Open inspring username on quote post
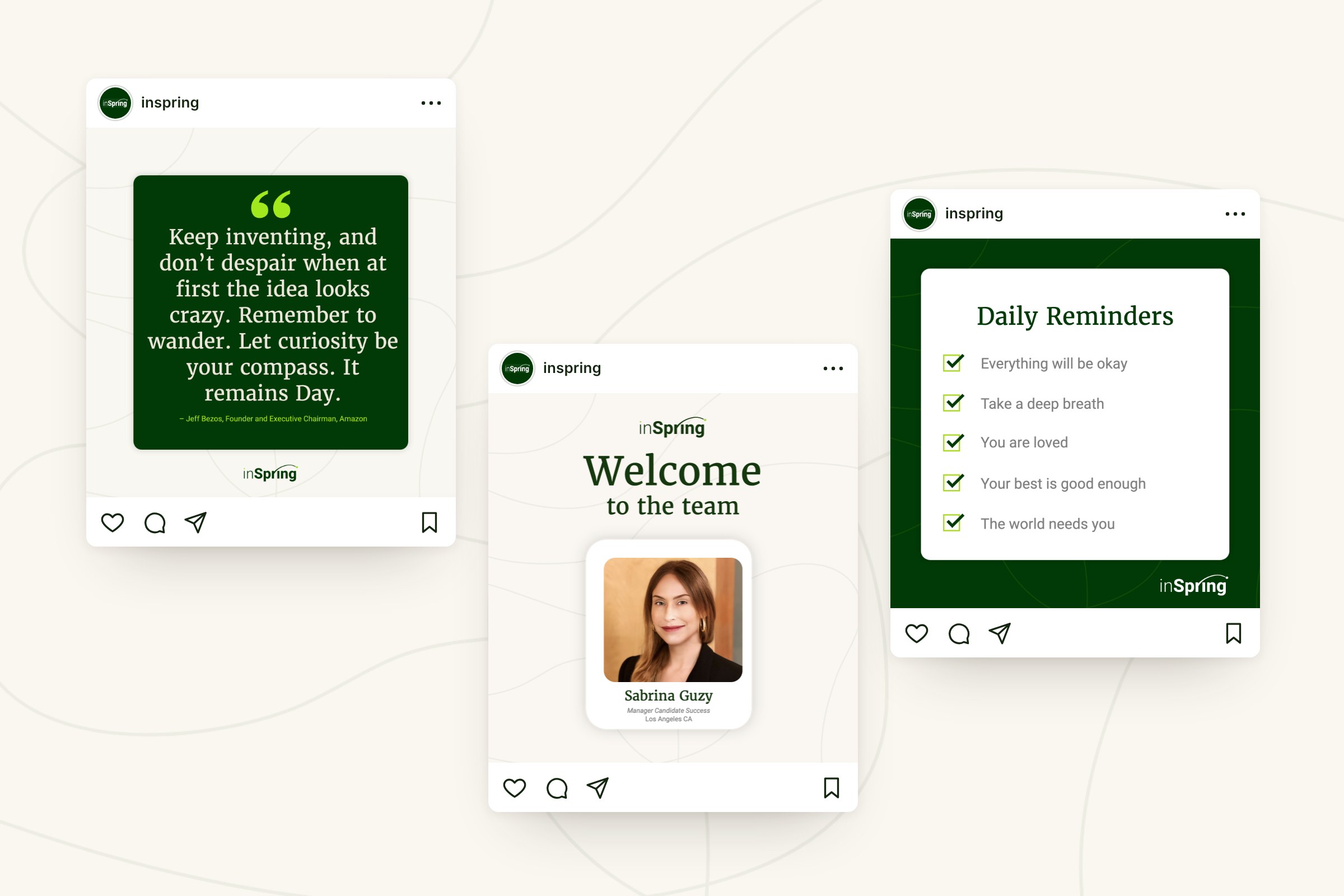Viewport: 1344px width, 896px height. 170,103
